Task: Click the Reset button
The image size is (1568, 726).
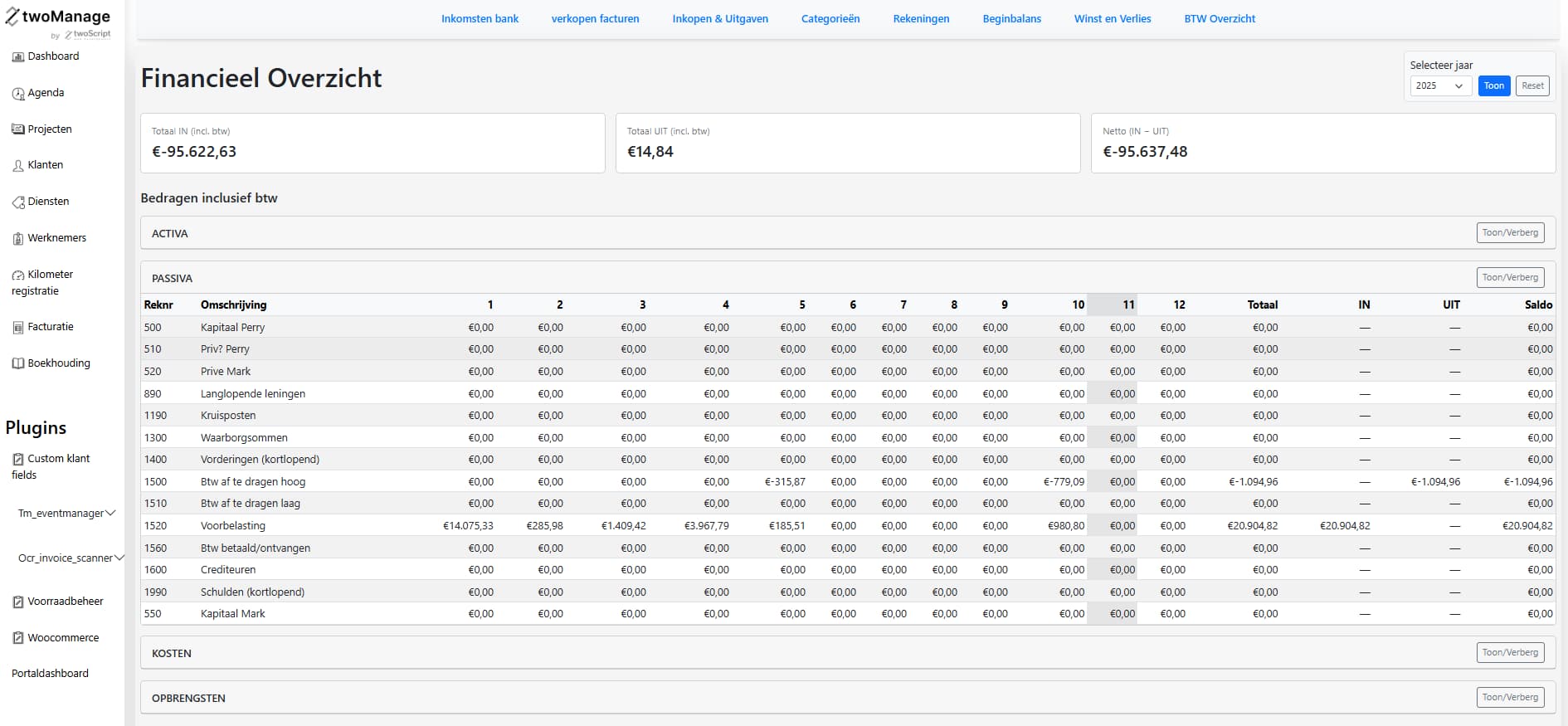Action: [1532, 86]
